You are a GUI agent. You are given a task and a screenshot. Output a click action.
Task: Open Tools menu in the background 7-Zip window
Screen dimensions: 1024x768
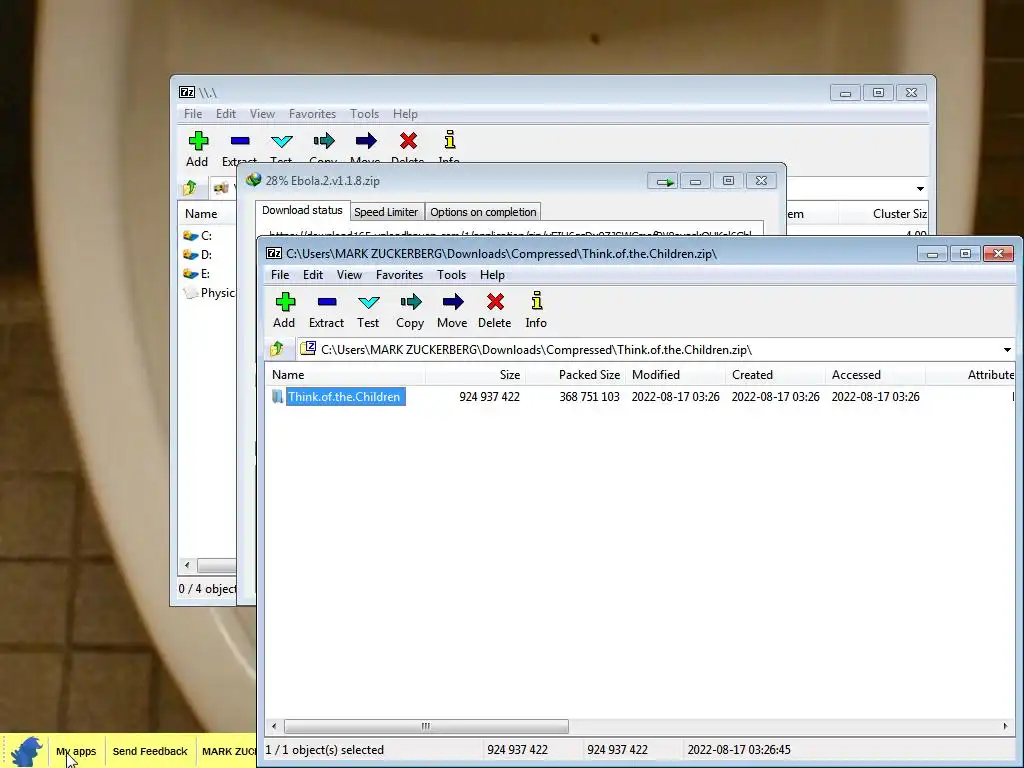[x=364, y=114]
